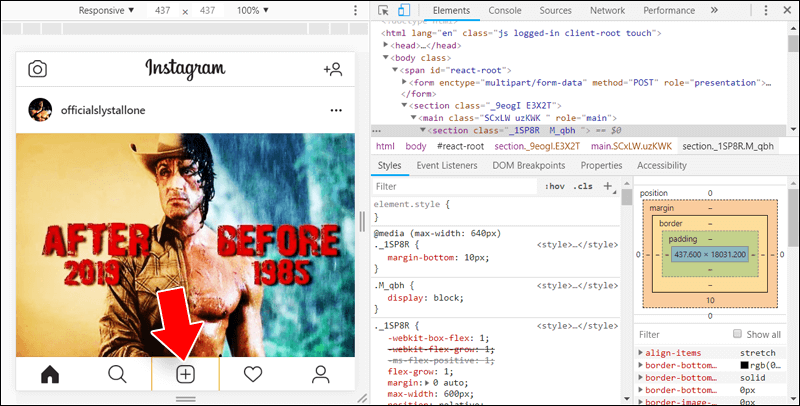
Task: Click the viewport height field
Action: click(207, 10)
